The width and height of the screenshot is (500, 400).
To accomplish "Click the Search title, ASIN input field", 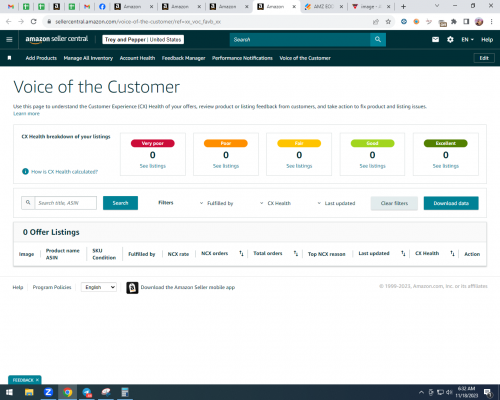I will pos(66,203).
